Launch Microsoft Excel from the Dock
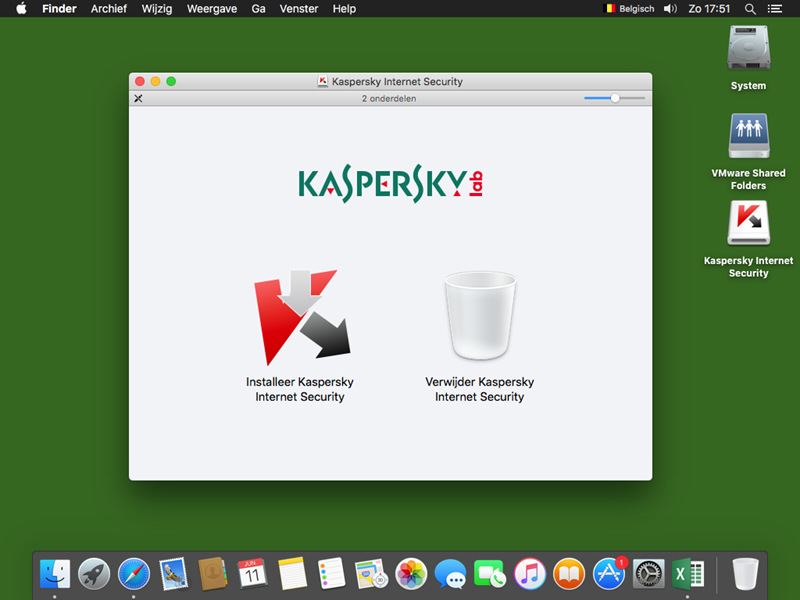This screenshot has width=800, height=600. (688, 573)
